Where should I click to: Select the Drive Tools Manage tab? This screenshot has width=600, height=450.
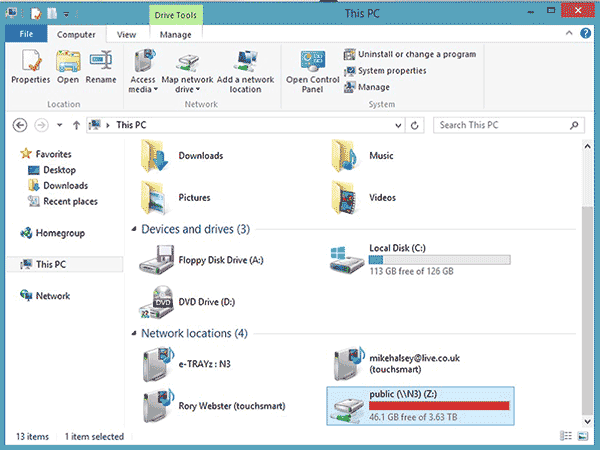tap(175, 34)
